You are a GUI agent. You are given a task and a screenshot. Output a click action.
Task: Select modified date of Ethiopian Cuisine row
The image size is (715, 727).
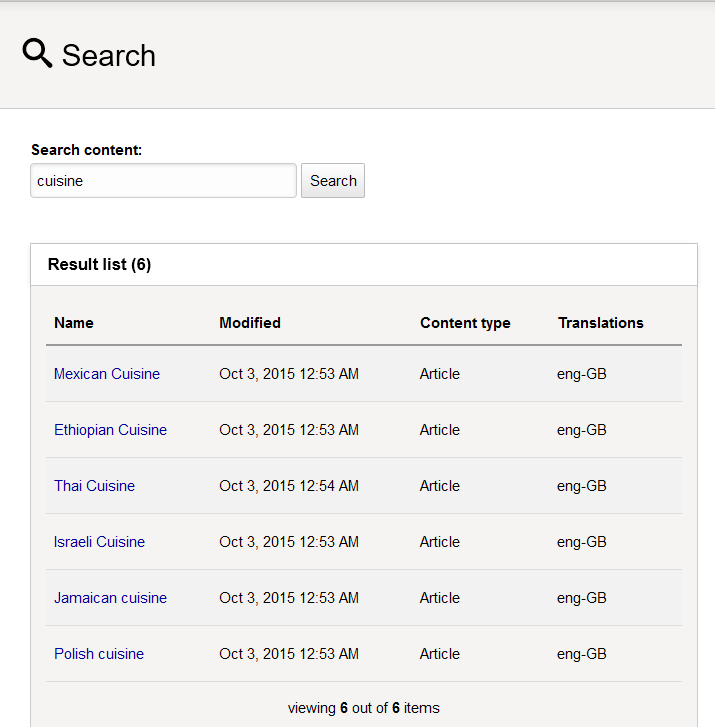click(289, 430)
